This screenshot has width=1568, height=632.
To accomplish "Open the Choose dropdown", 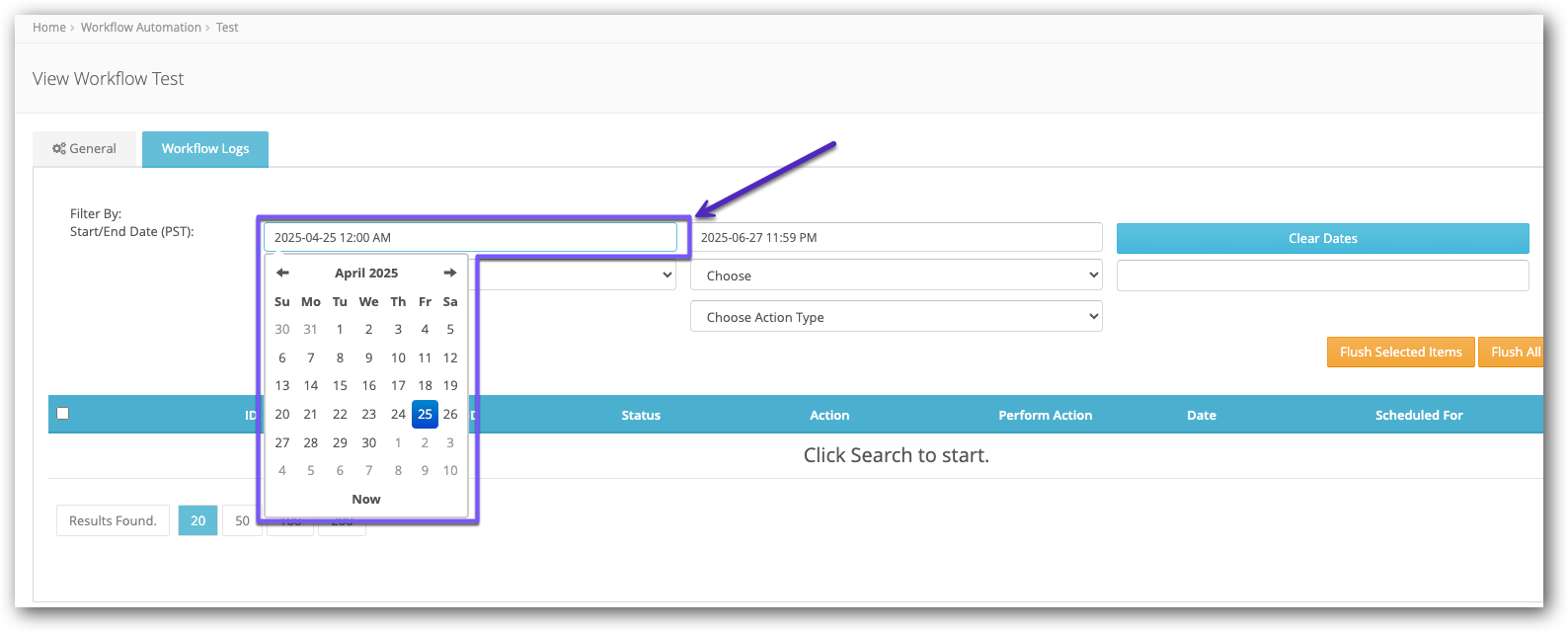I will pos(897,276).
